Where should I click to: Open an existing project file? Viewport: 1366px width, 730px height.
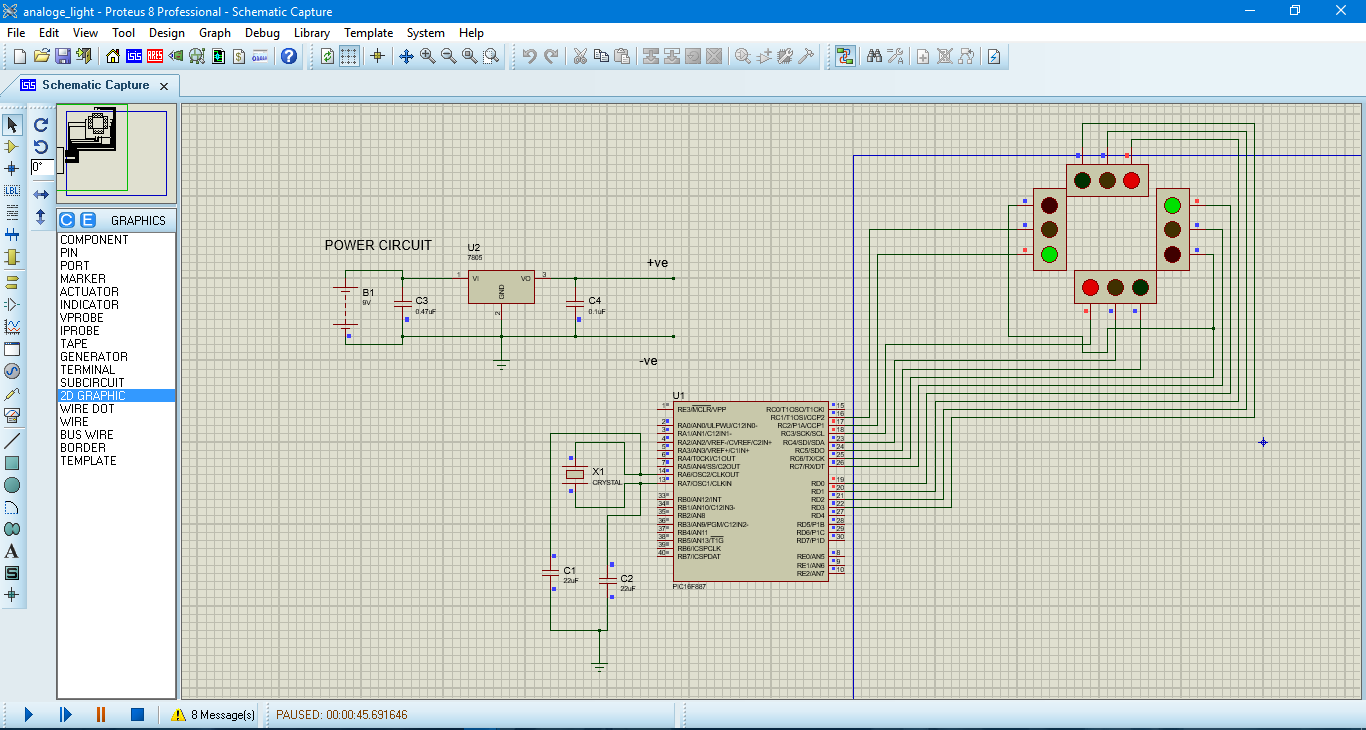tap(41, 56)
